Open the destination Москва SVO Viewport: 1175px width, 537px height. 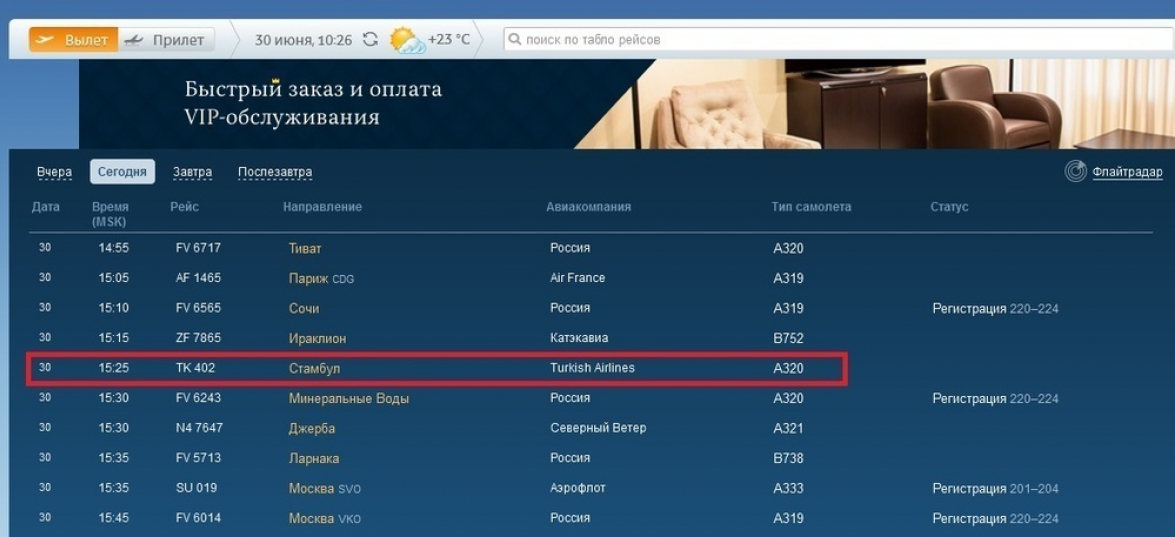(x=325, y=488)
